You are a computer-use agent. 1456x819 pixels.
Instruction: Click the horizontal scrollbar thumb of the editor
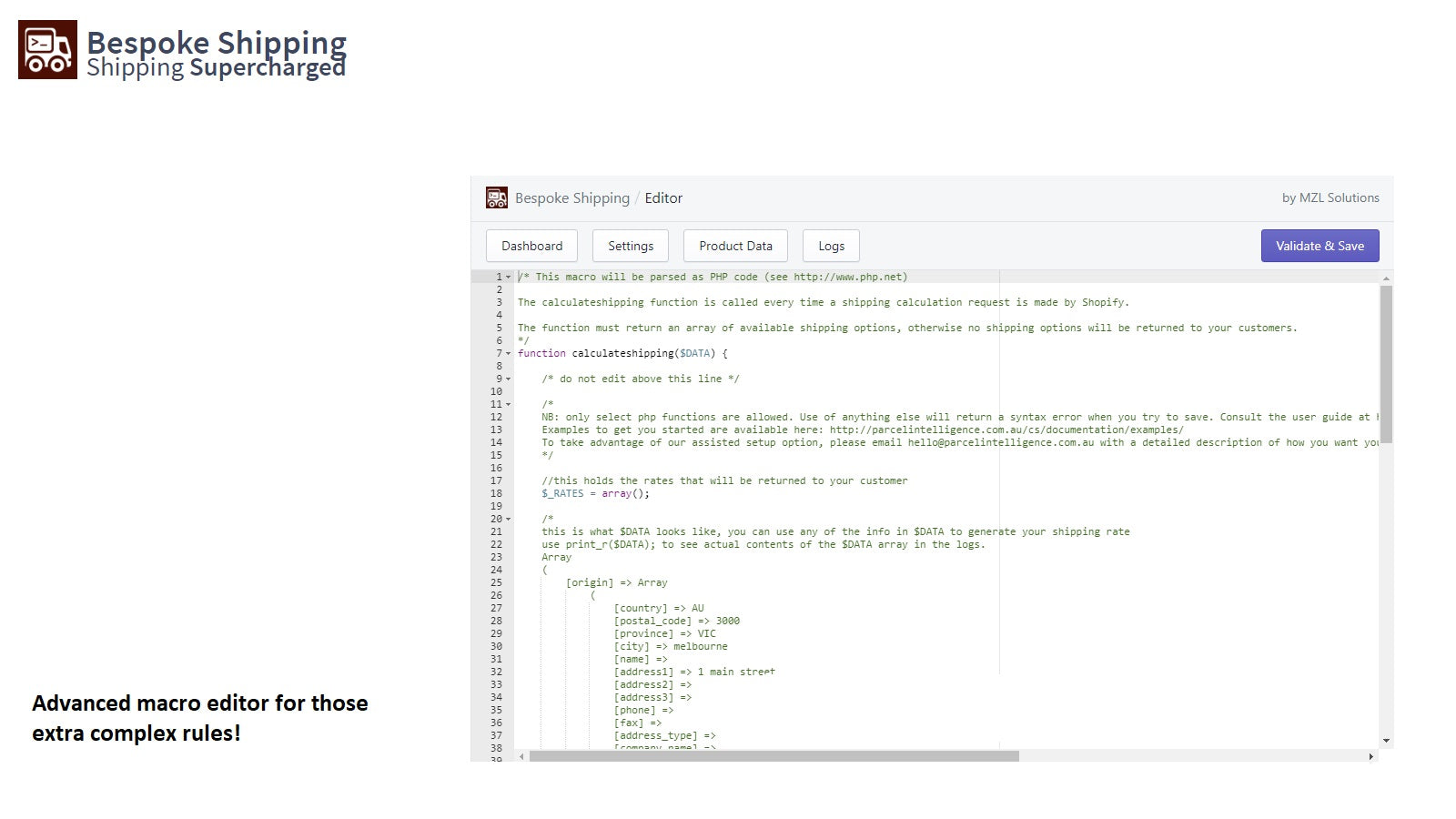(774, 756)
